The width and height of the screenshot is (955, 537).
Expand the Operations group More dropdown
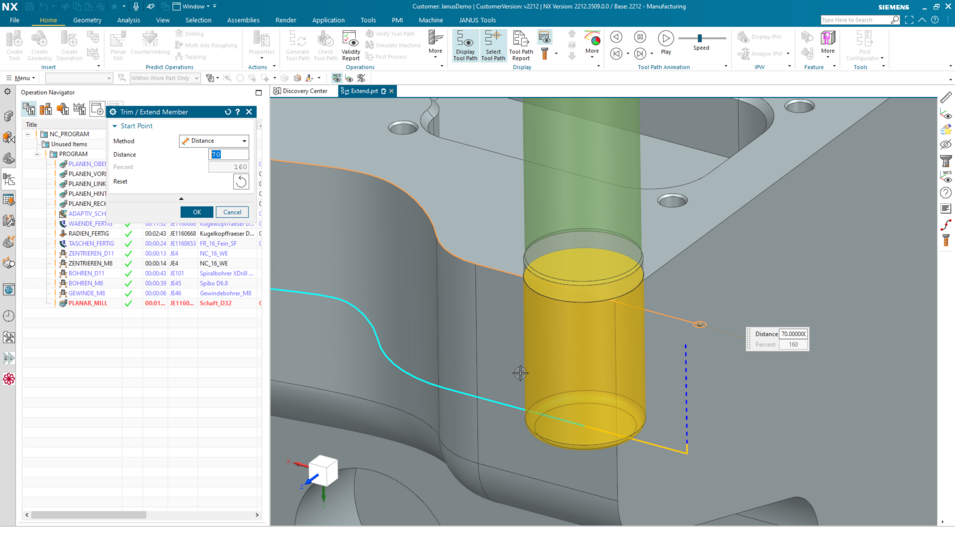(x=435, y=43)
